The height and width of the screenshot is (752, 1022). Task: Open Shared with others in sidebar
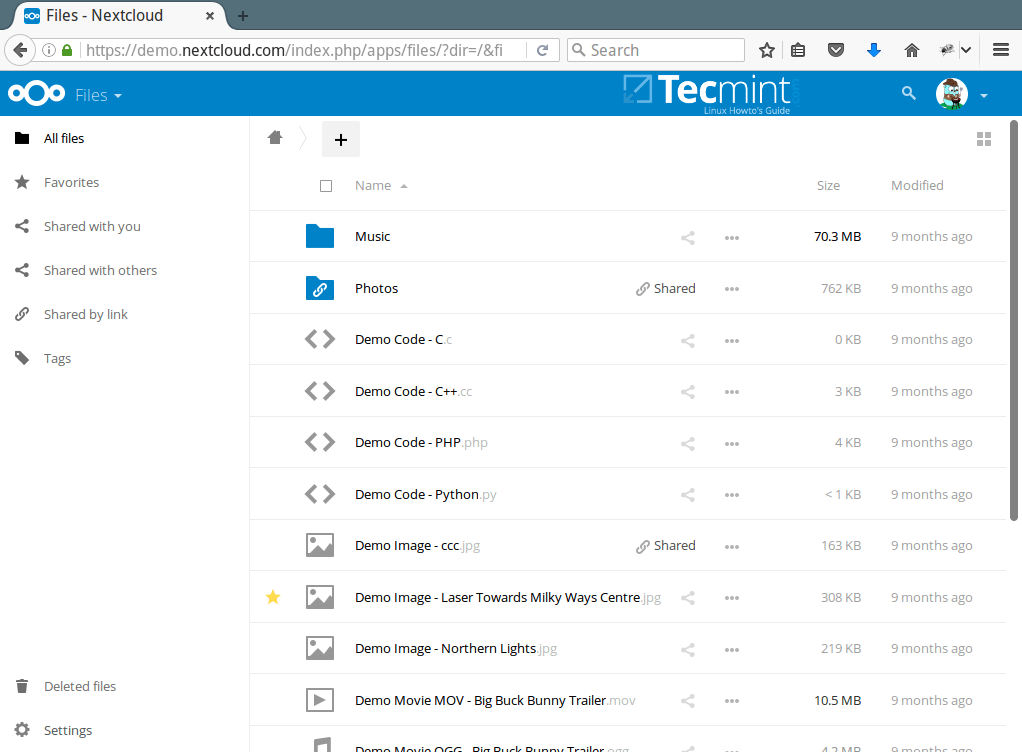pyautogui.click(x=100, y=270)
